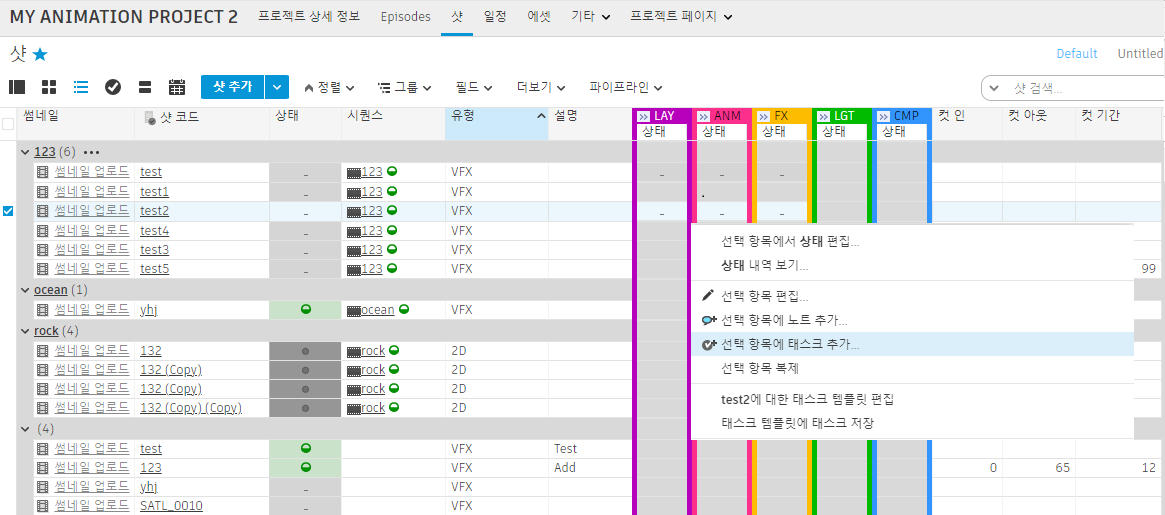This screenshot has width=1165, height=515.
Task: Click the LGT pipeline step expand arrows
Action: pyautogui.click(x=823, y=117)
